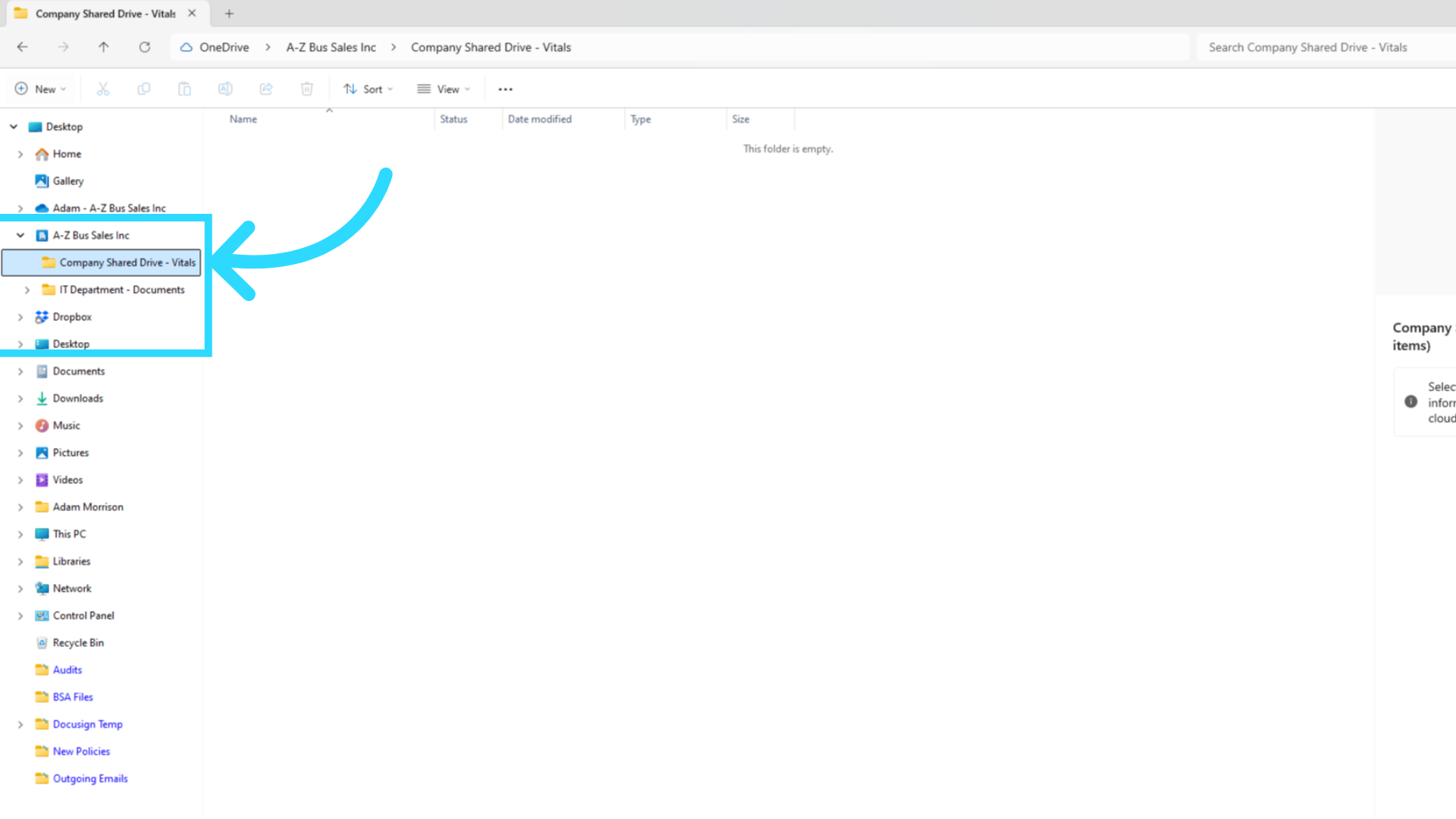1456x819 pixels.
Task: Sort by the Size column header
Action: pos(741,119)
